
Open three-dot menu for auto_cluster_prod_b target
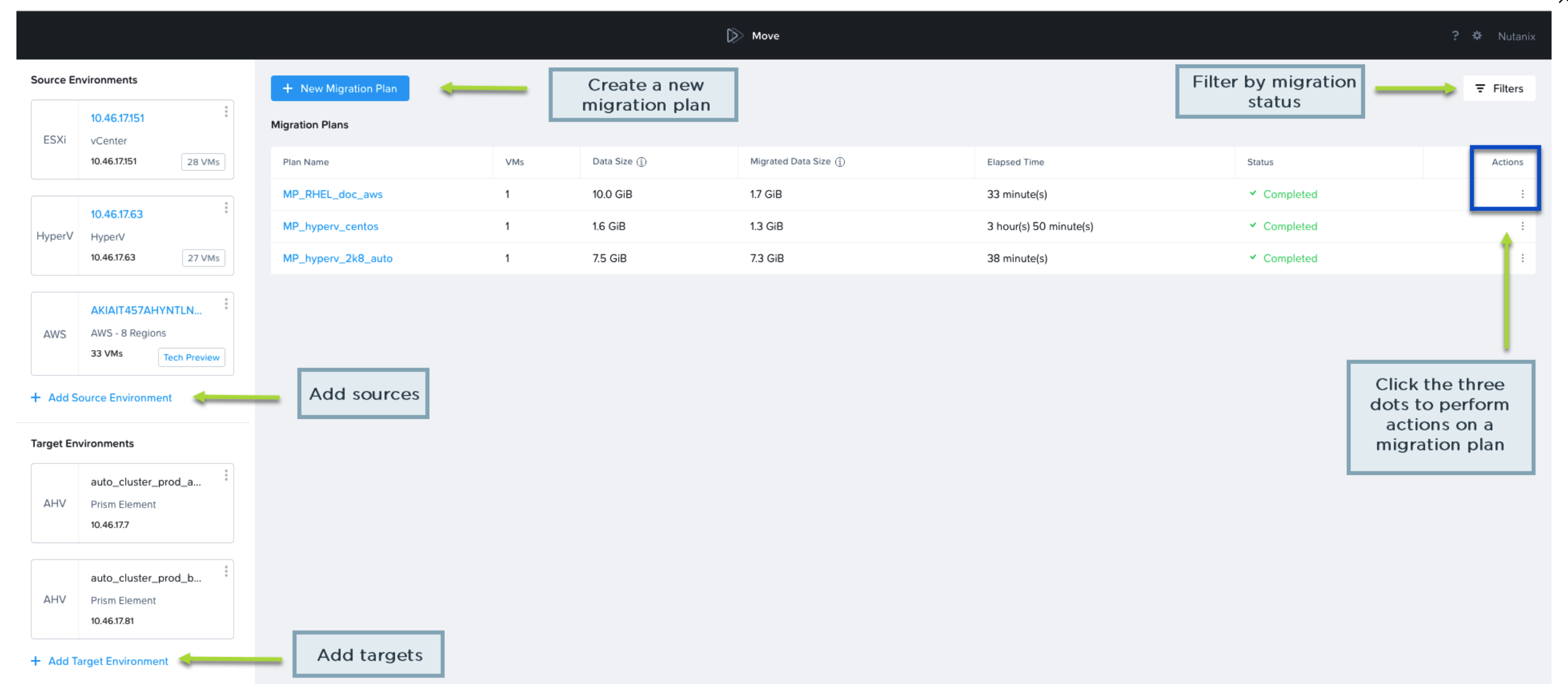click(x=226, y=571)
